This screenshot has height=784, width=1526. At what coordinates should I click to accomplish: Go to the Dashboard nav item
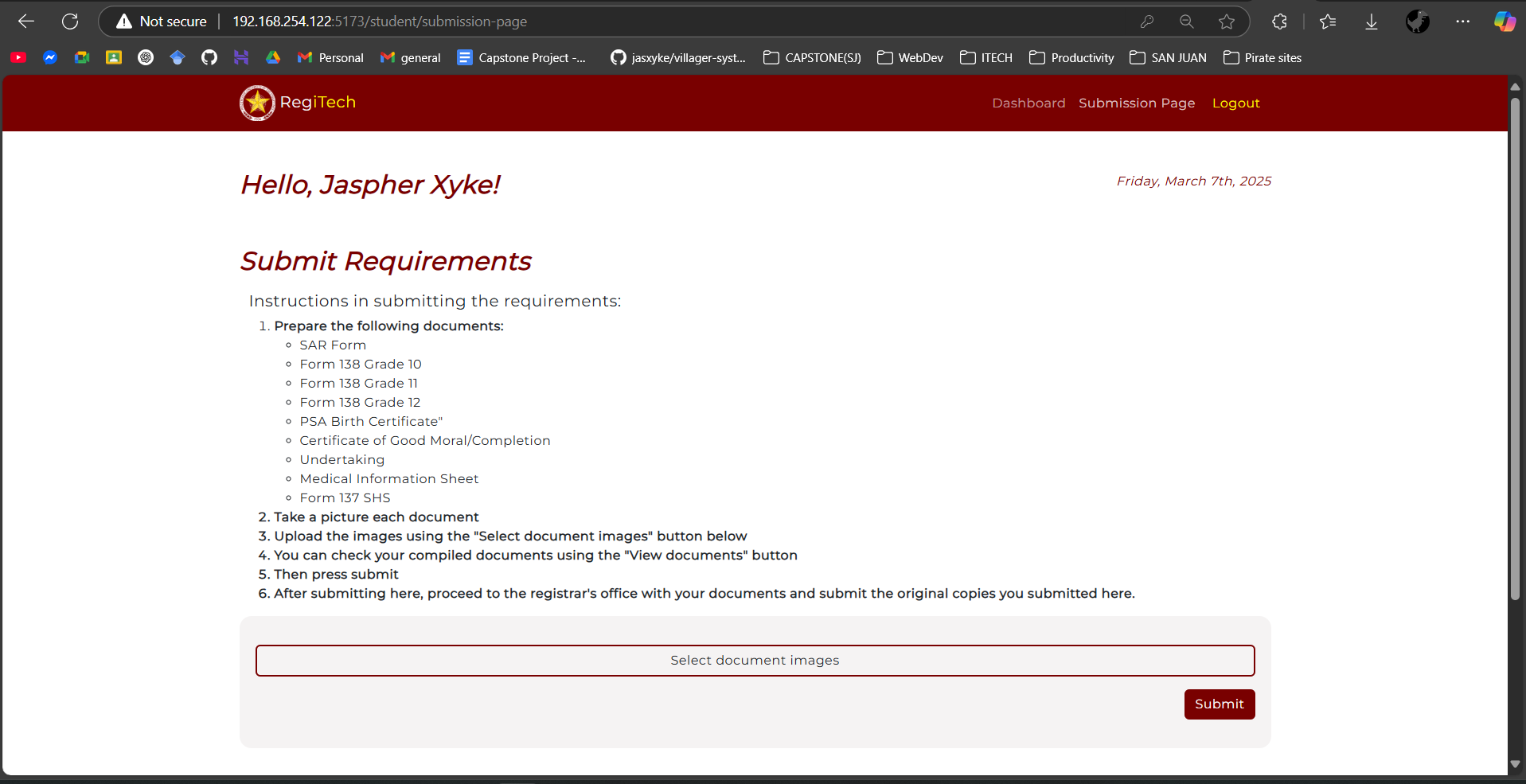(x=1028, y=103)
